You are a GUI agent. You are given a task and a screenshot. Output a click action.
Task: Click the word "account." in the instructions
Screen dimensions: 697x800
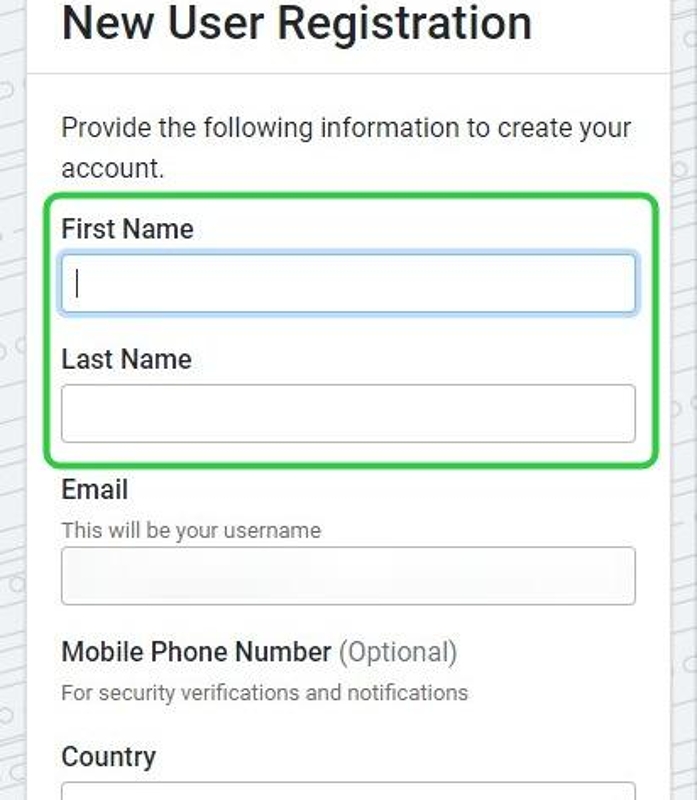click(x=112, y=168)
